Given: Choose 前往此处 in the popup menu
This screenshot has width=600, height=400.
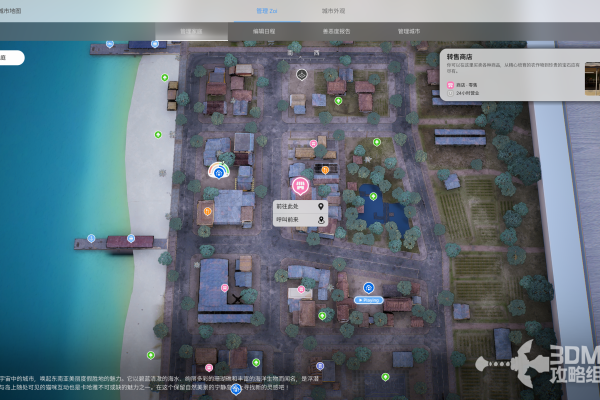Looking at the screenshot, I should coord(300,207).
